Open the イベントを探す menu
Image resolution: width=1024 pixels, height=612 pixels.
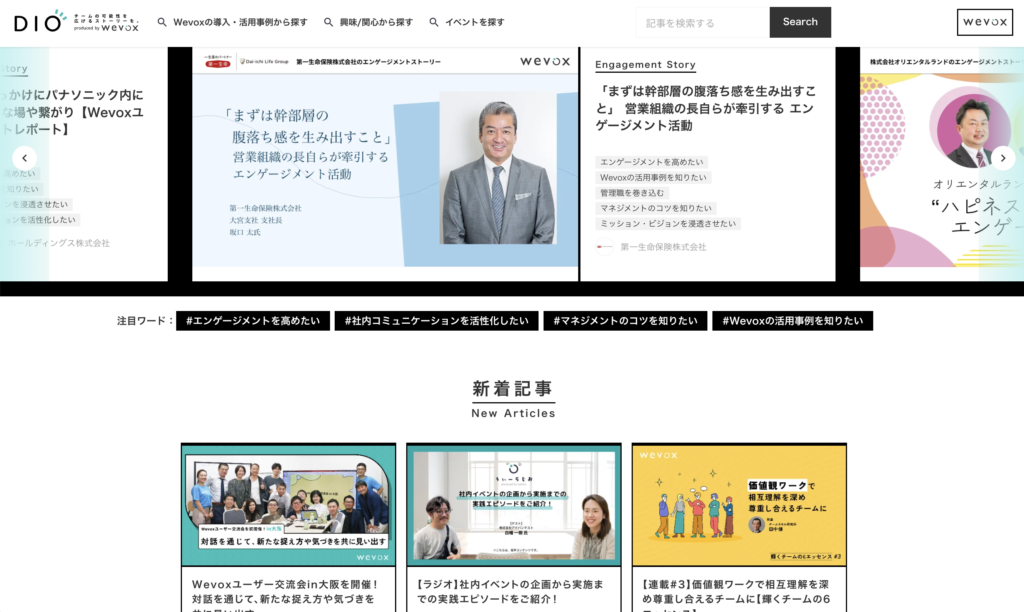click(x=475, y=22)
